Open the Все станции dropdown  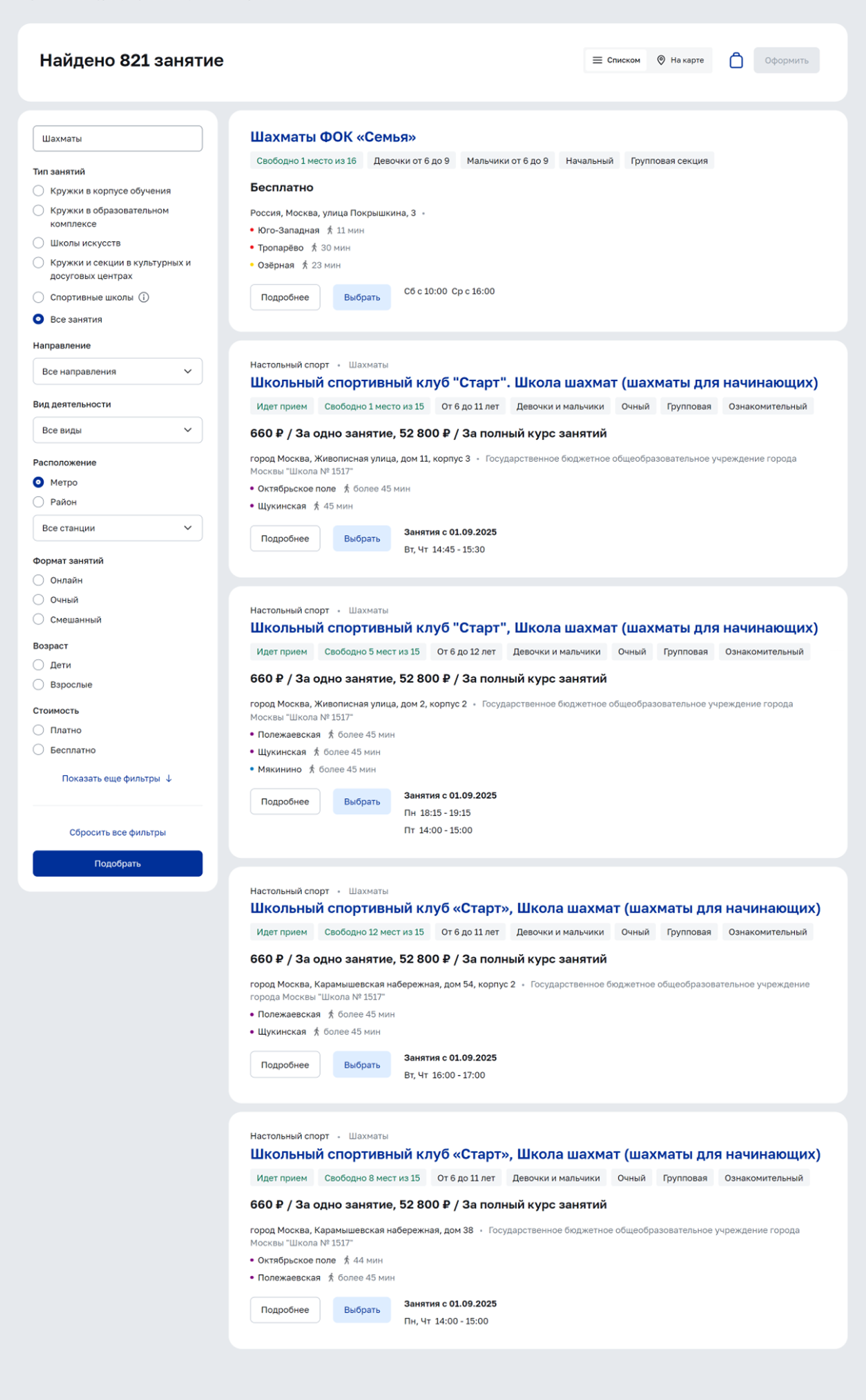pos(118,528)
